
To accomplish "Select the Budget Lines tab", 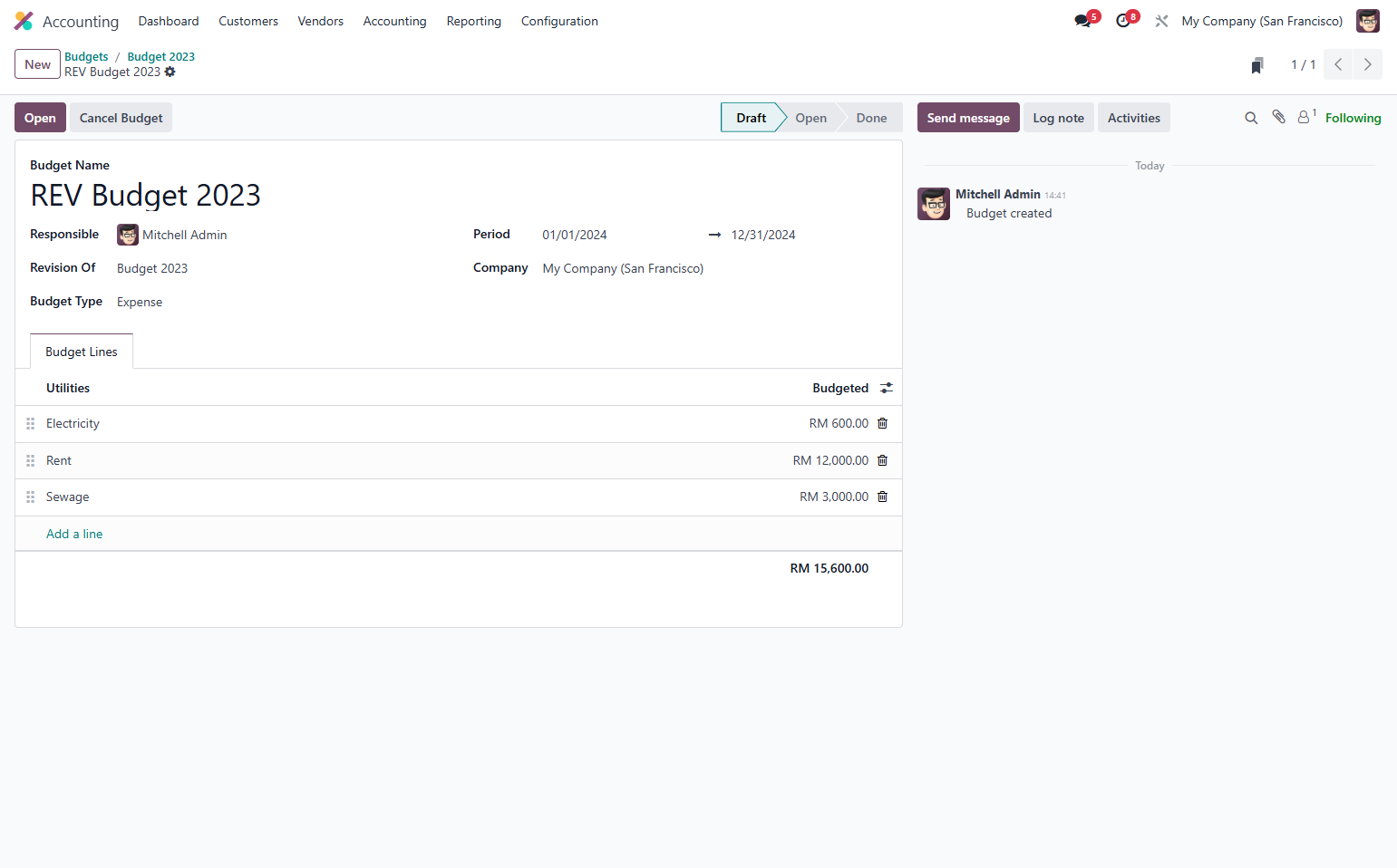I will 82,352.
